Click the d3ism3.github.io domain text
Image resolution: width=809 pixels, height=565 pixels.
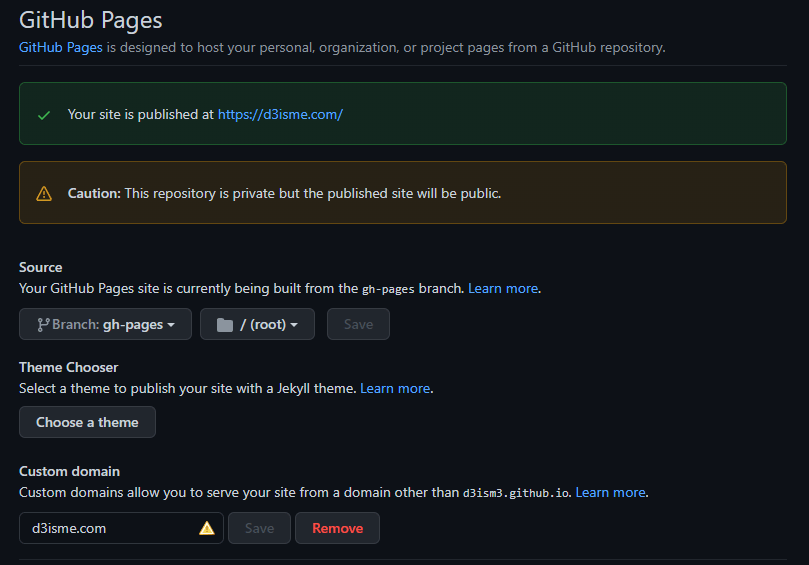coord(515,493)
